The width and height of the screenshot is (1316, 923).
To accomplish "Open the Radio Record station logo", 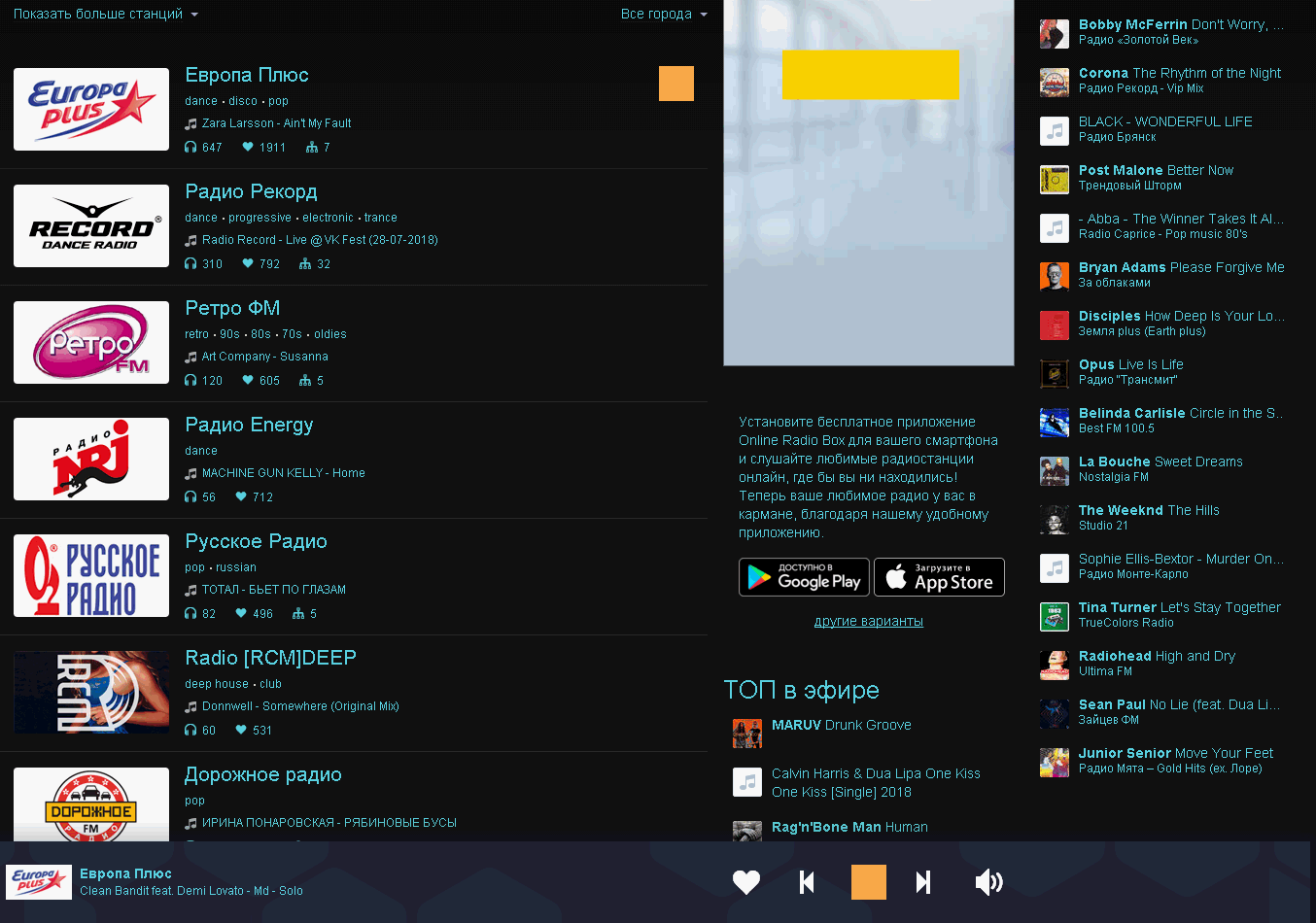I will tap(91, 225).
